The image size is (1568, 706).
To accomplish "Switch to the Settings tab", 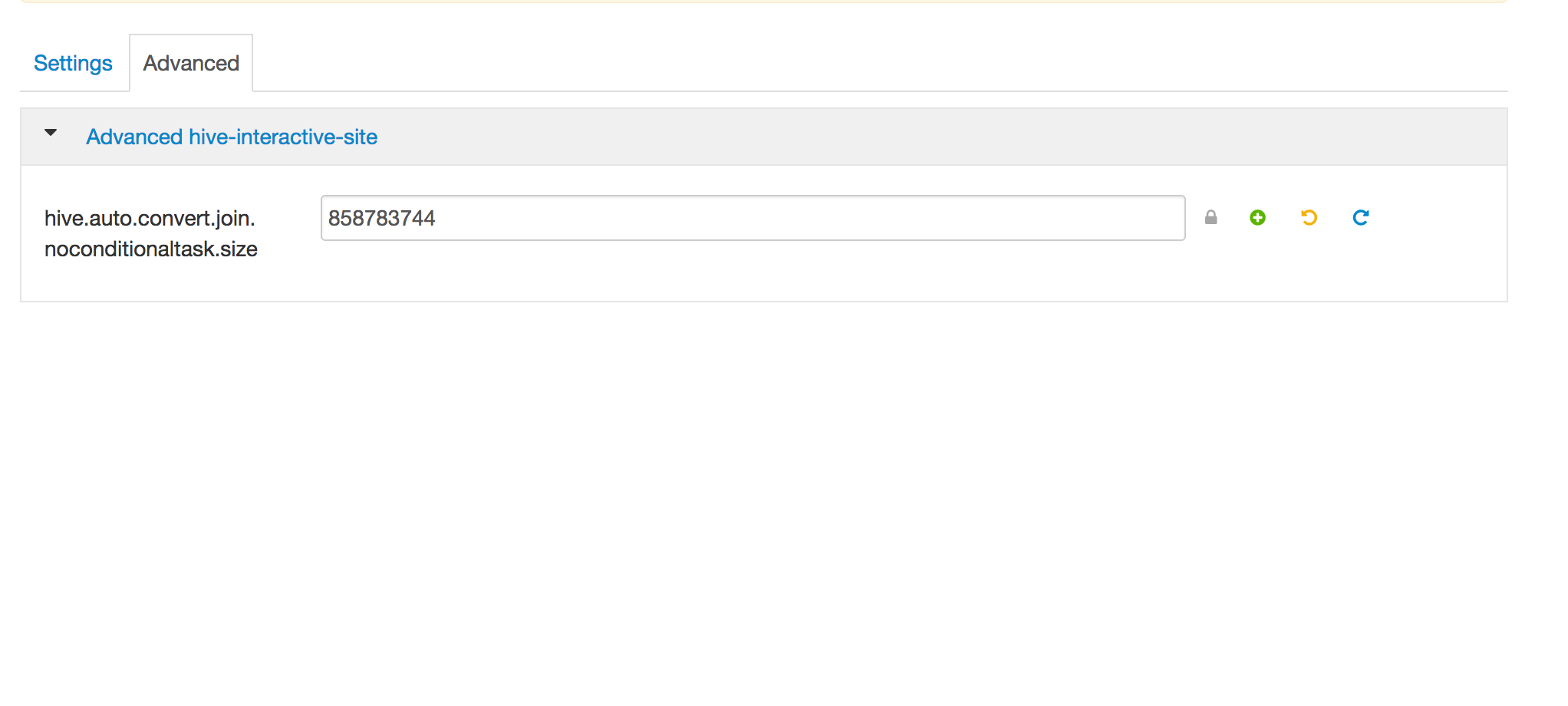I will [x=73, y=63].
